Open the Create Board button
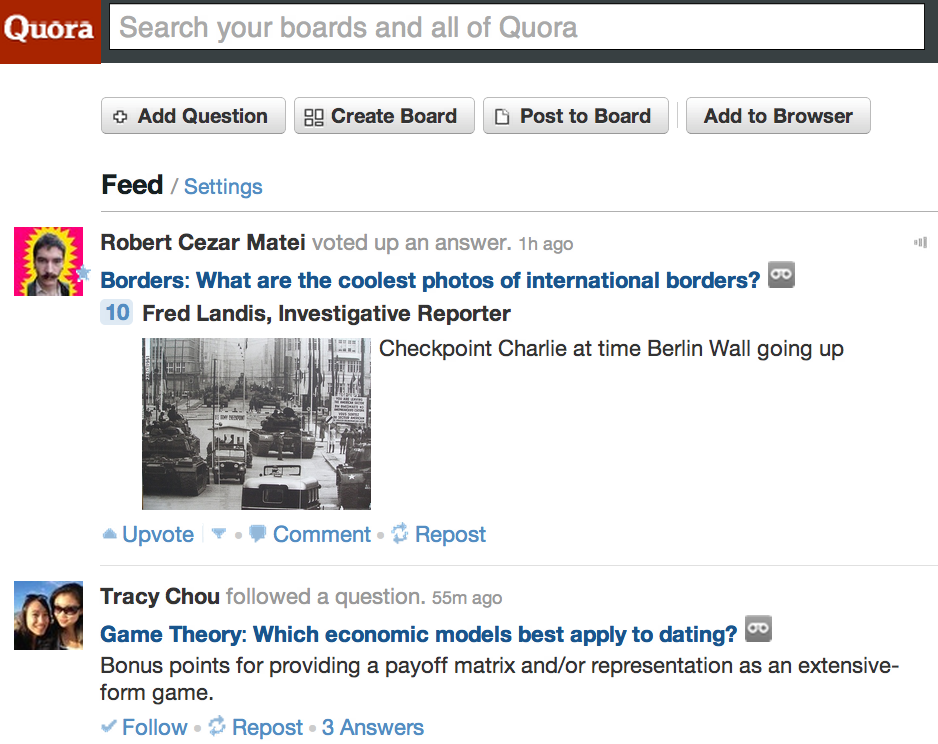 click(x=381, y=116)
